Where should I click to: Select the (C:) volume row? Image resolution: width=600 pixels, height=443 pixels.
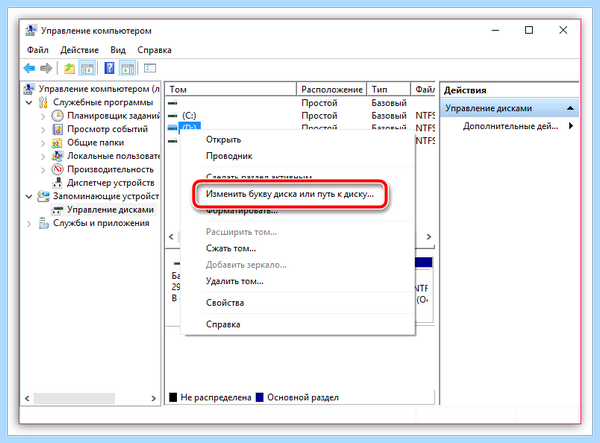pyautogui.click(x=300, y=116)
